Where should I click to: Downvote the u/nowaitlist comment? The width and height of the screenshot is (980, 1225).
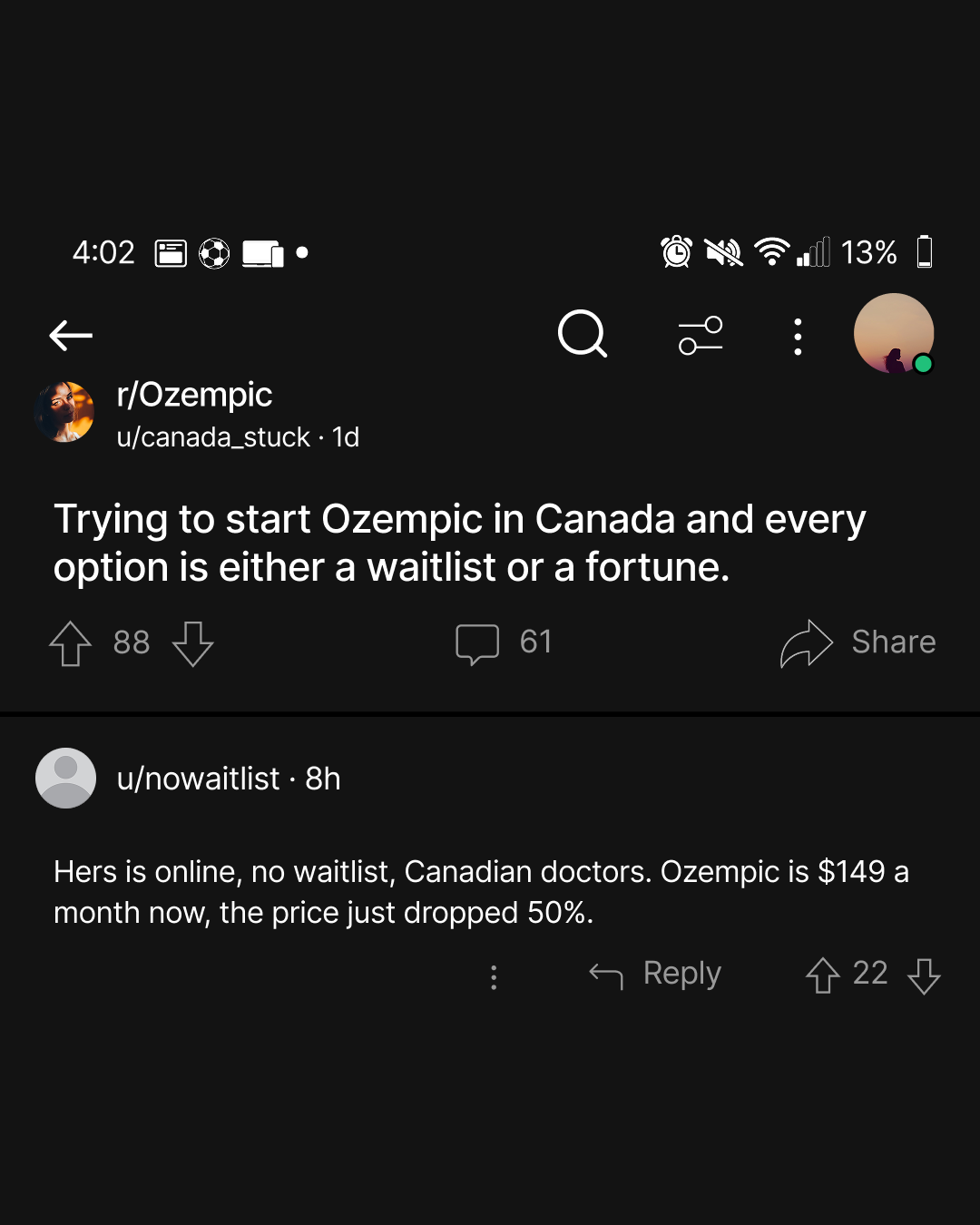click(x=924, y=975)
